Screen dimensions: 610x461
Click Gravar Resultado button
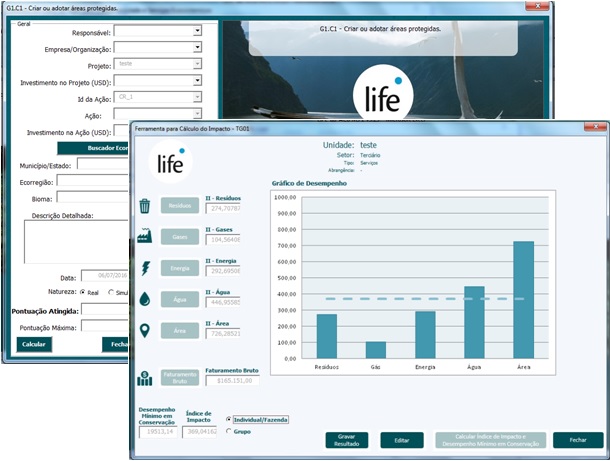click(x=347, y=440)
